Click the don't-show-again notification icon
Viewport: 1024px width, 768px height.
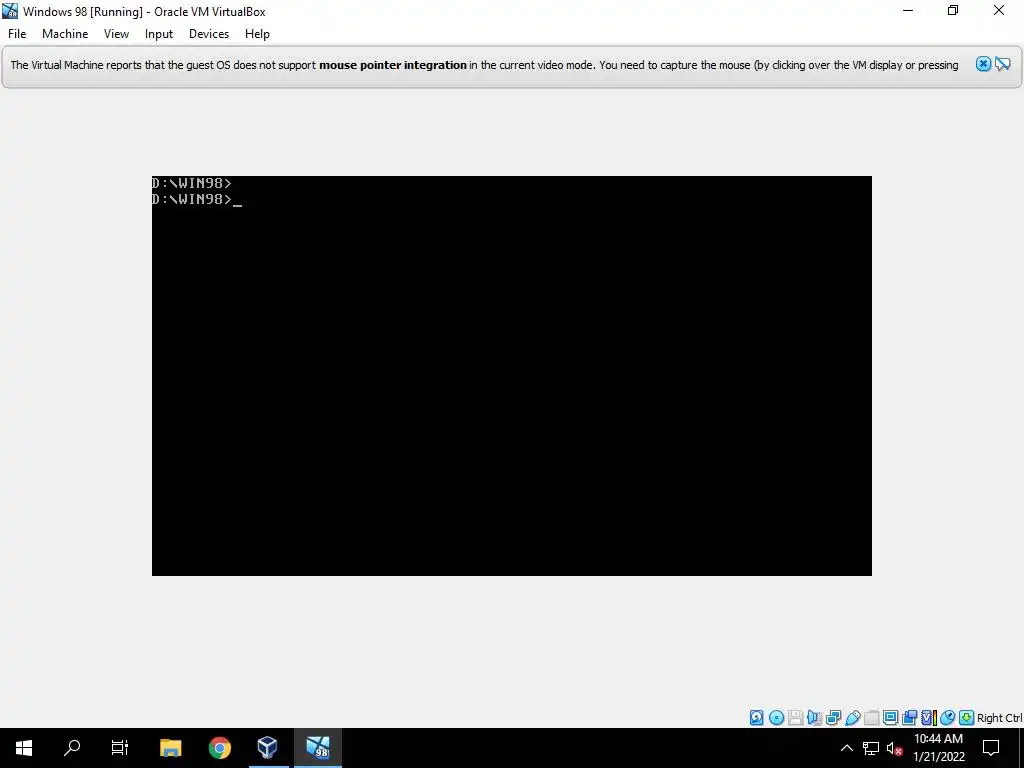coord(1002,63)
